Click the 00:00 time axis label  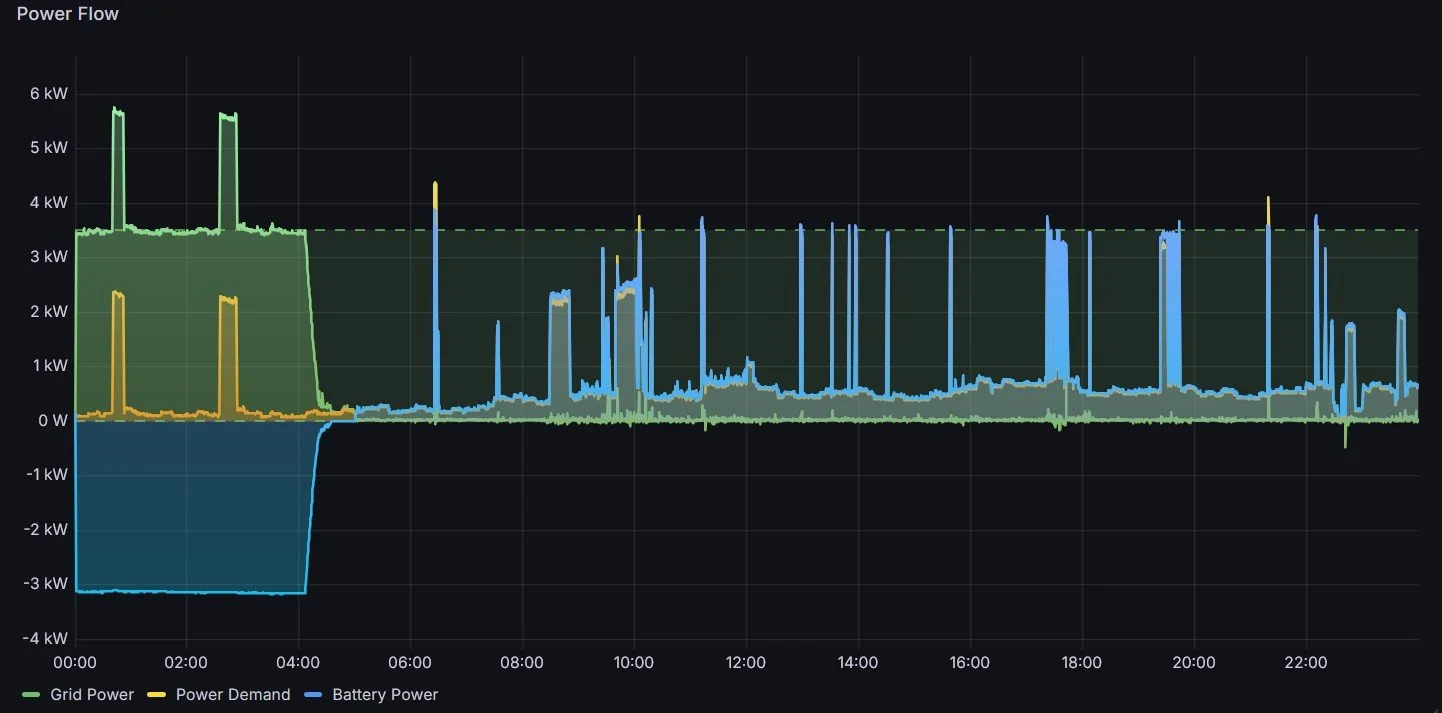[x=74, y=662]
